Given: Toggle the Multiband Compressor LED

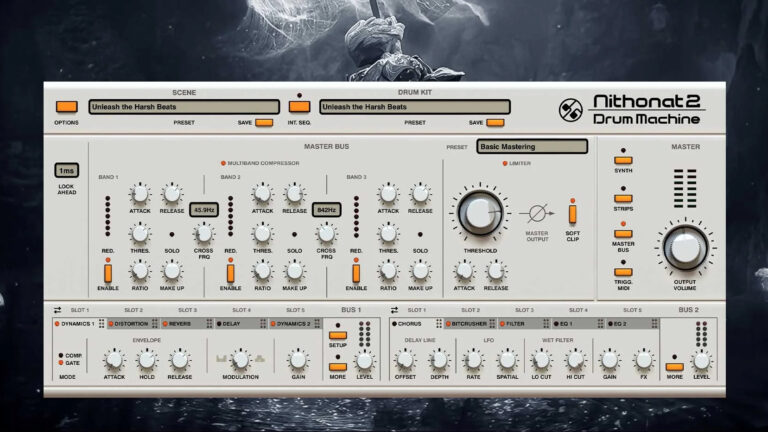Looking at the screenshot, I should 223,163.
